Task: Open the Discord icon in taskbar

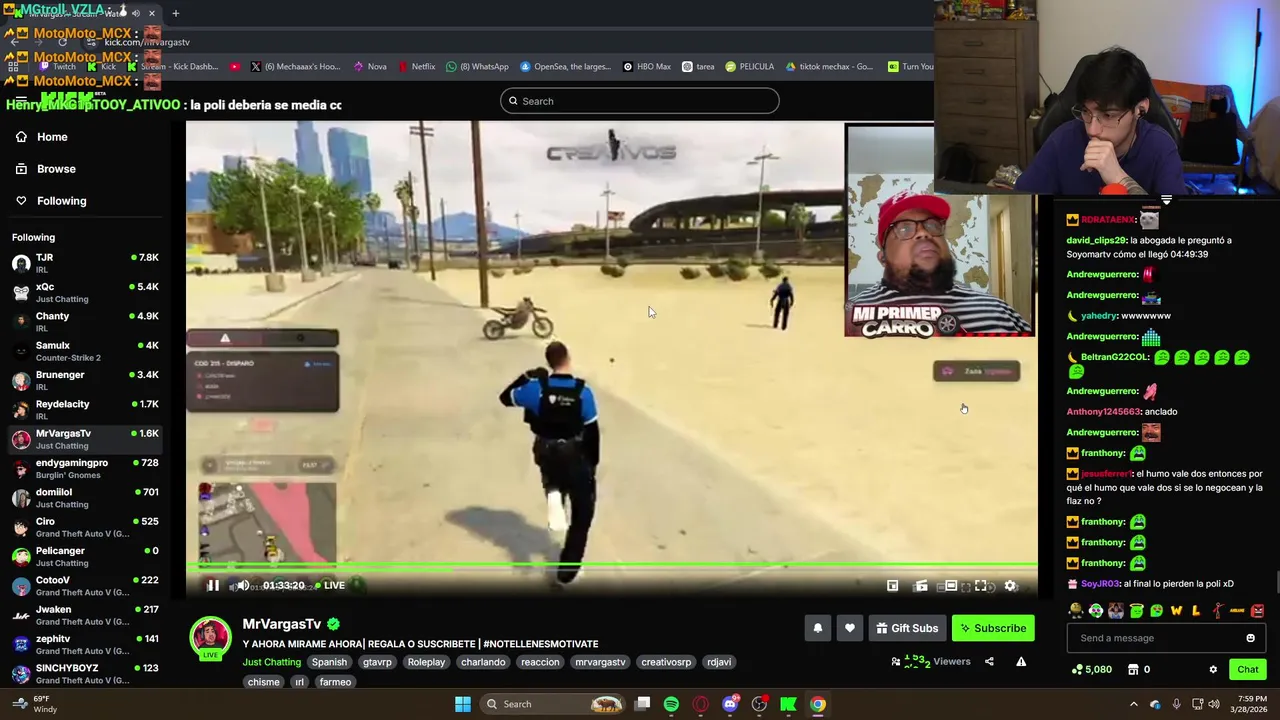Action: tap(730, 704)
